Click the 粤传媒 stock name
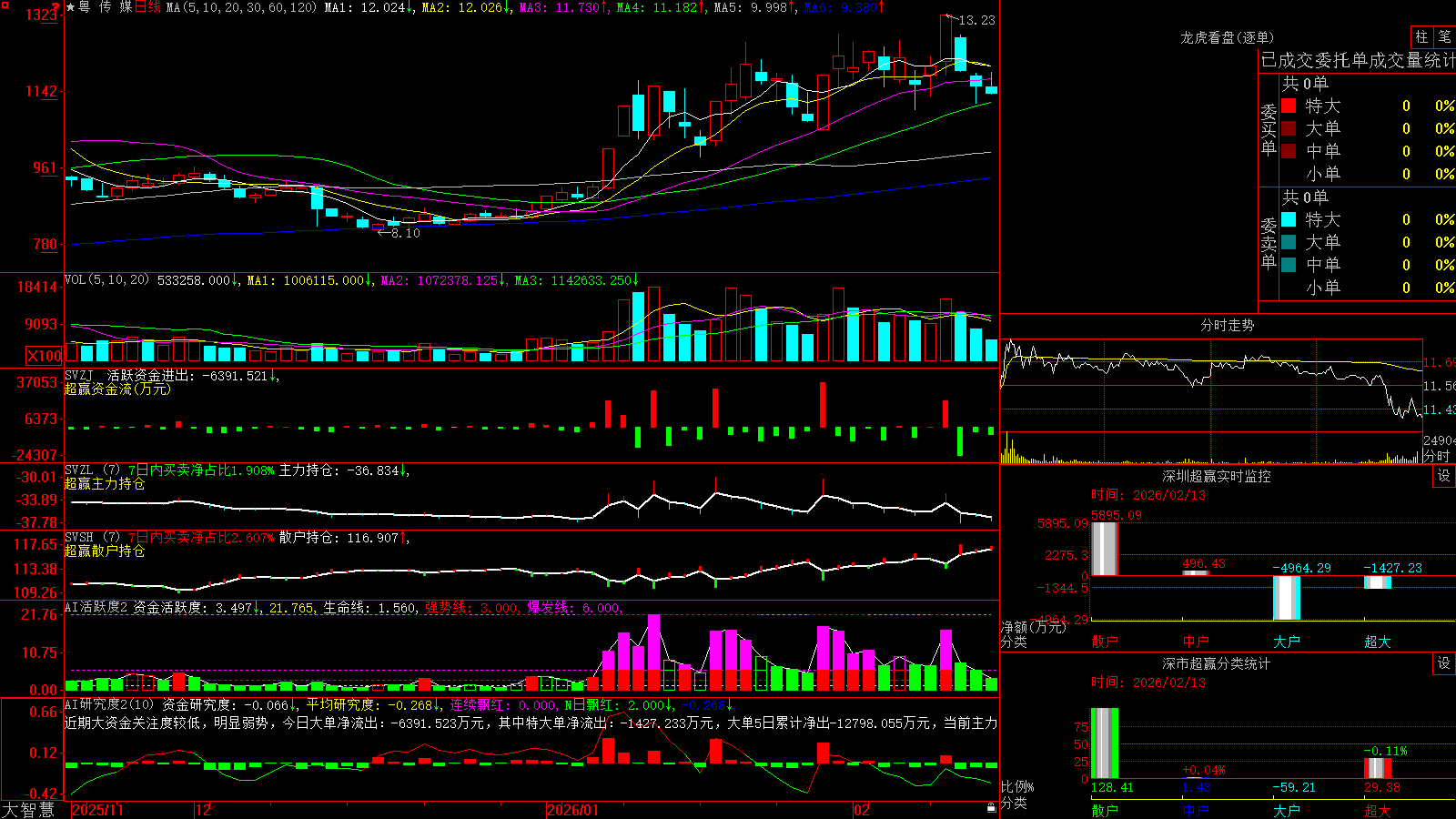Image resolution: width=1456 pixels, height=819 pixels. (x=106, y=7)
